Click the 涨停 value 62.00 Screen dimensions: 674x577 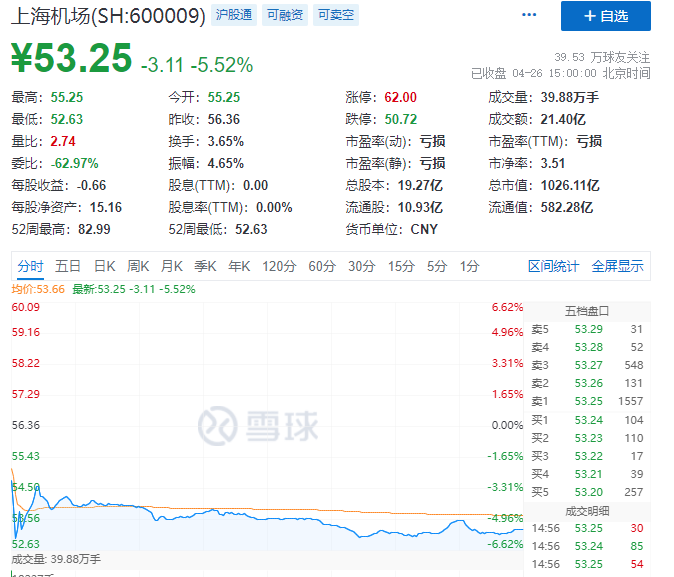pyautogui.click(x=400, y=98)
